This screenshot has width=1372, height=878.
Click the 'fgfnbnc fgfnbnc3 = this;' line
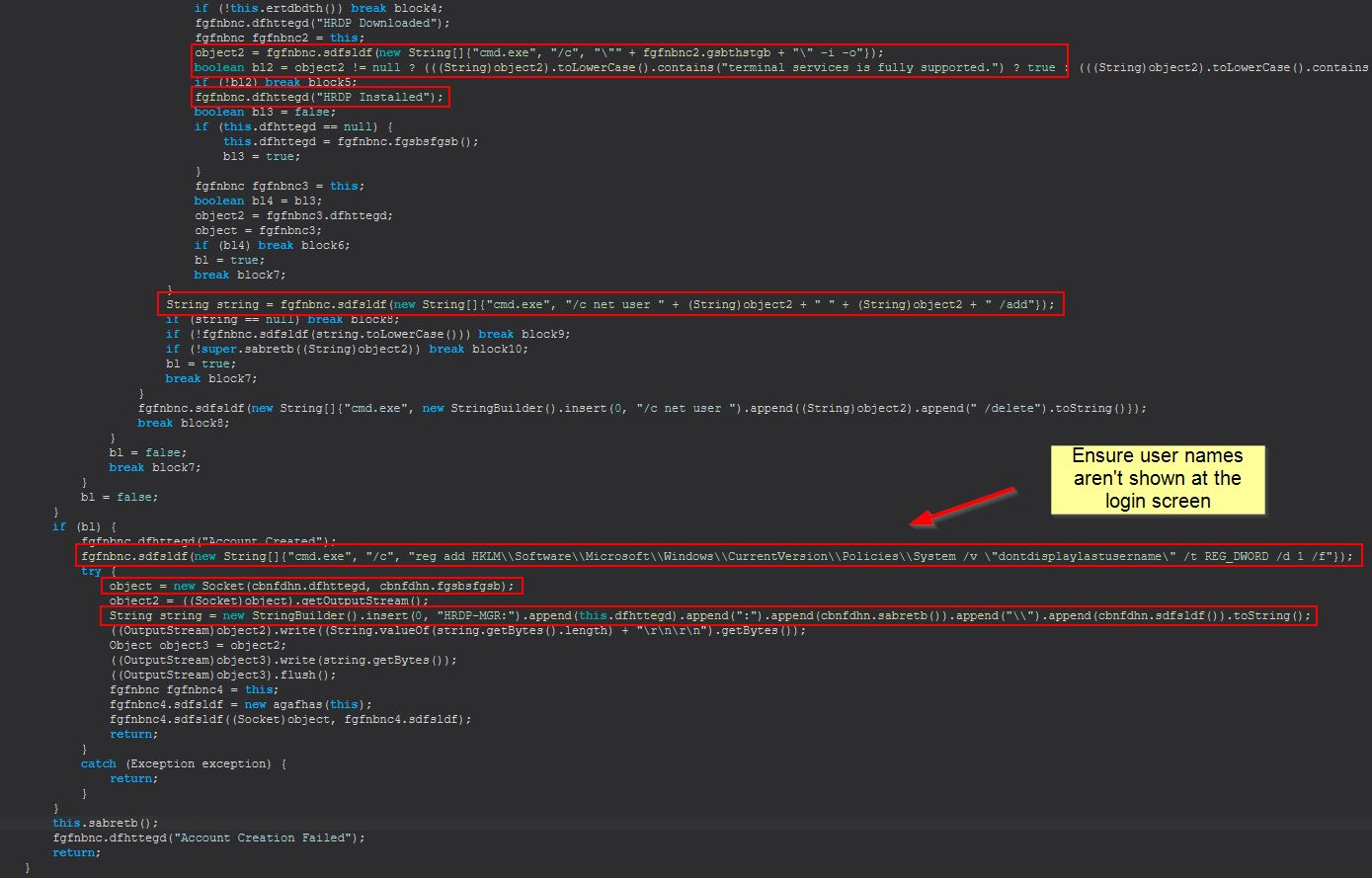(279, 186)
